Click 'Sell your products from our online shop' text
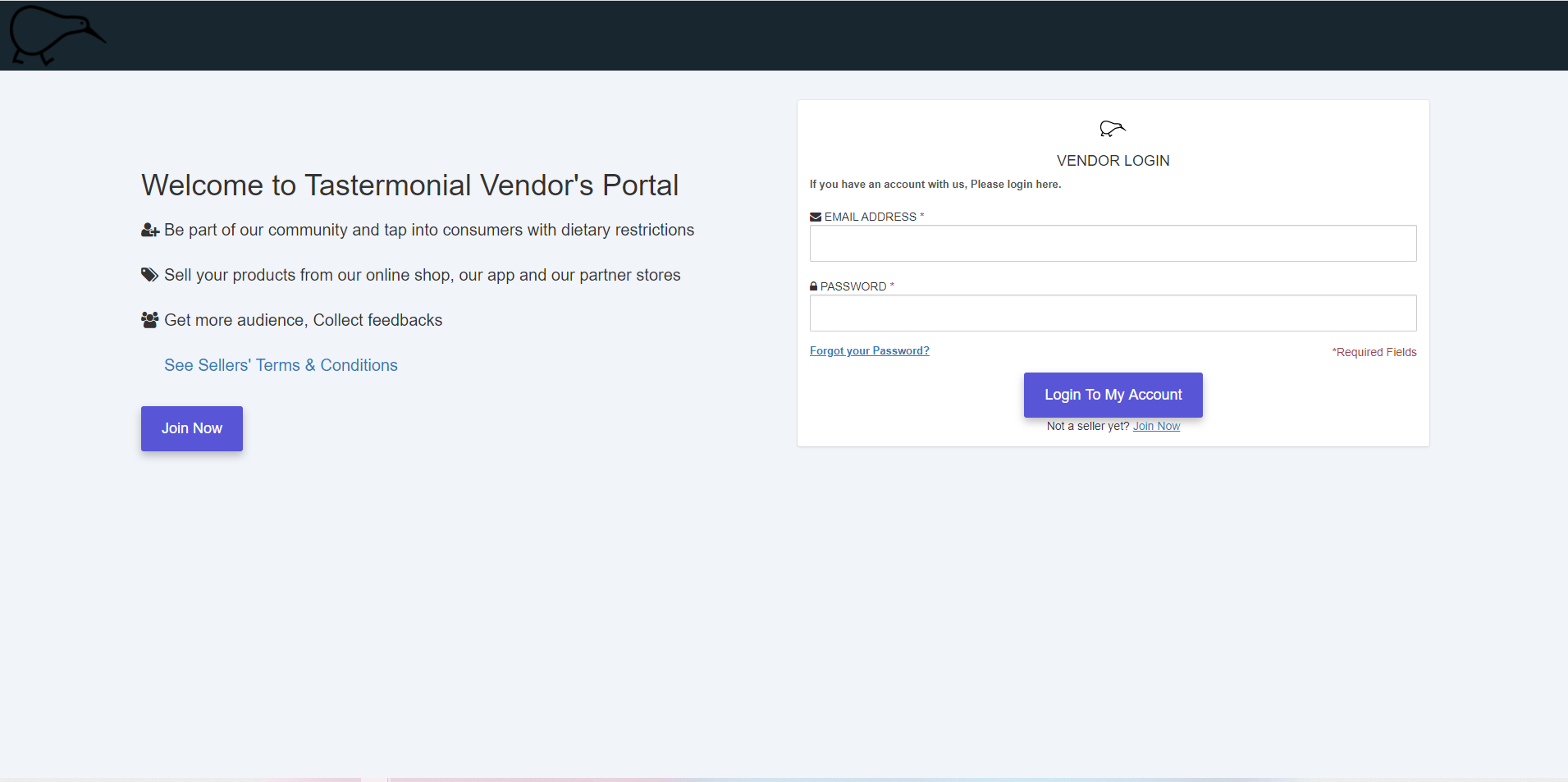1568x782 pixels. (x=423, y=275)
